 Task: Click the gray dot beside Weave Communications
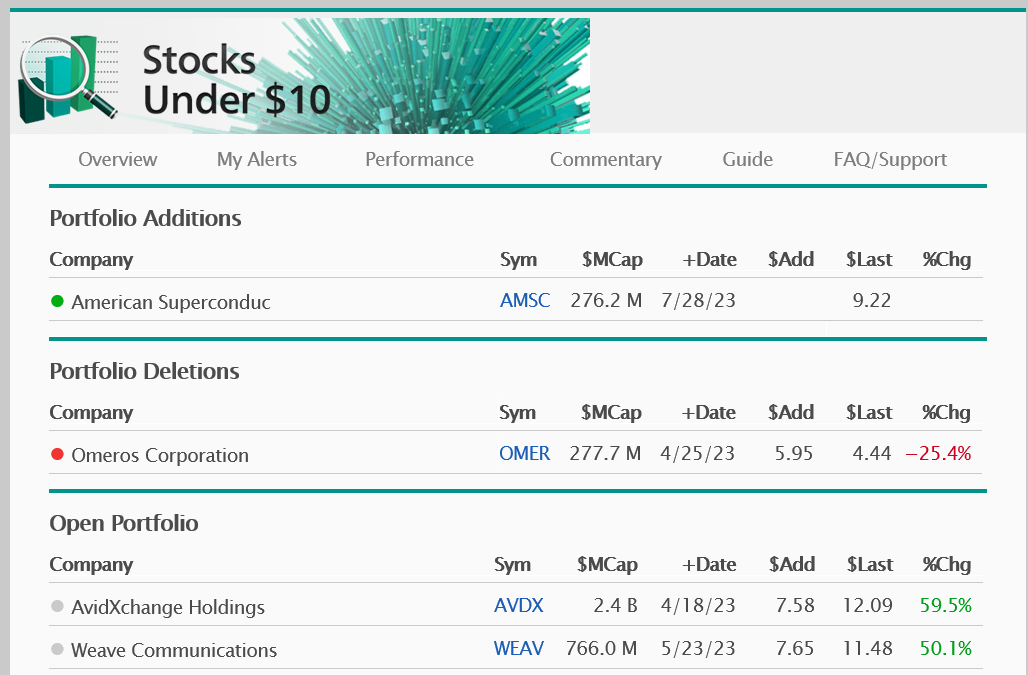(x=57, y=649)
